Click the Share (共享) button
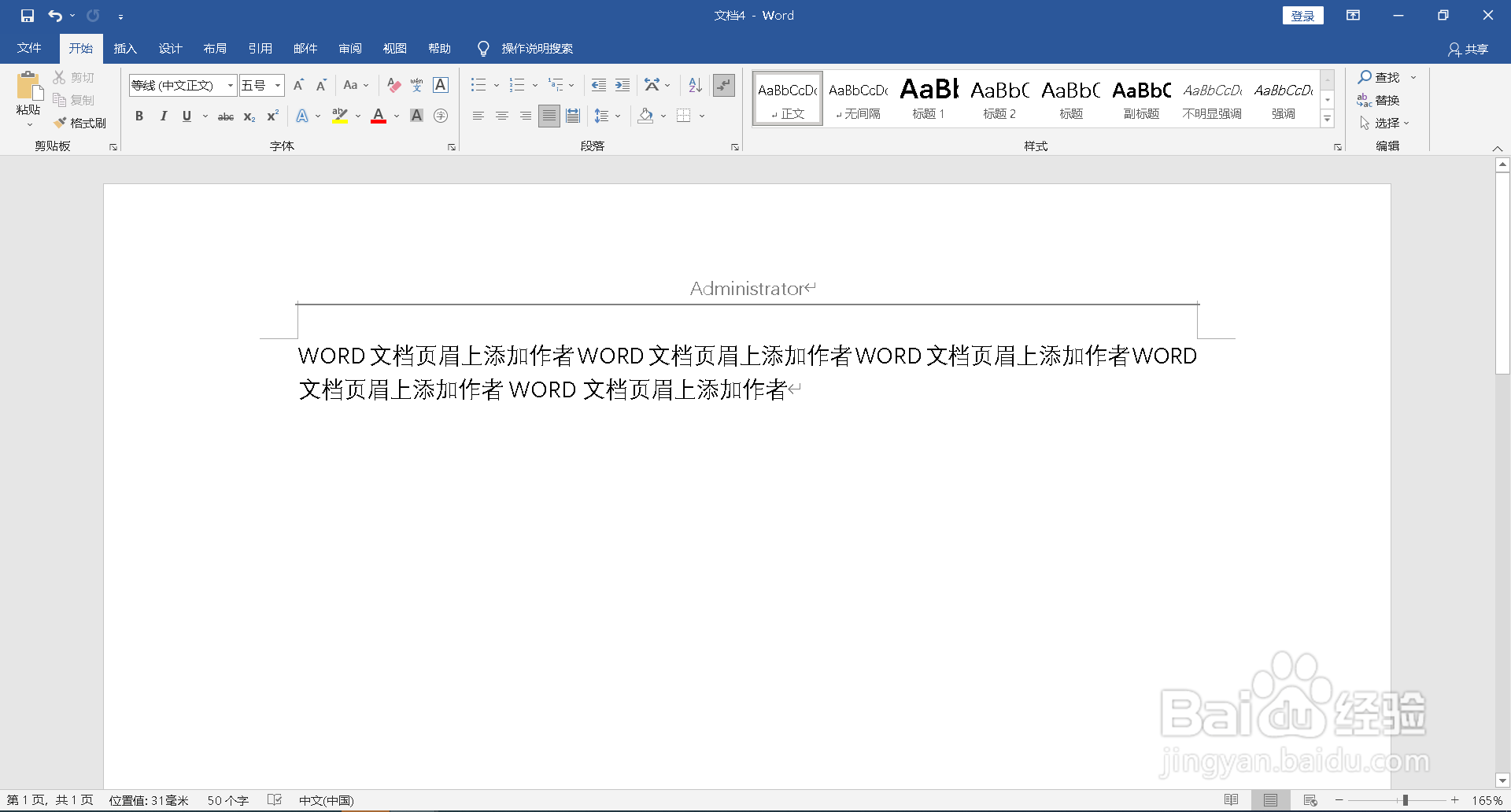The image size is (1511, 812). click(1468, 50)
